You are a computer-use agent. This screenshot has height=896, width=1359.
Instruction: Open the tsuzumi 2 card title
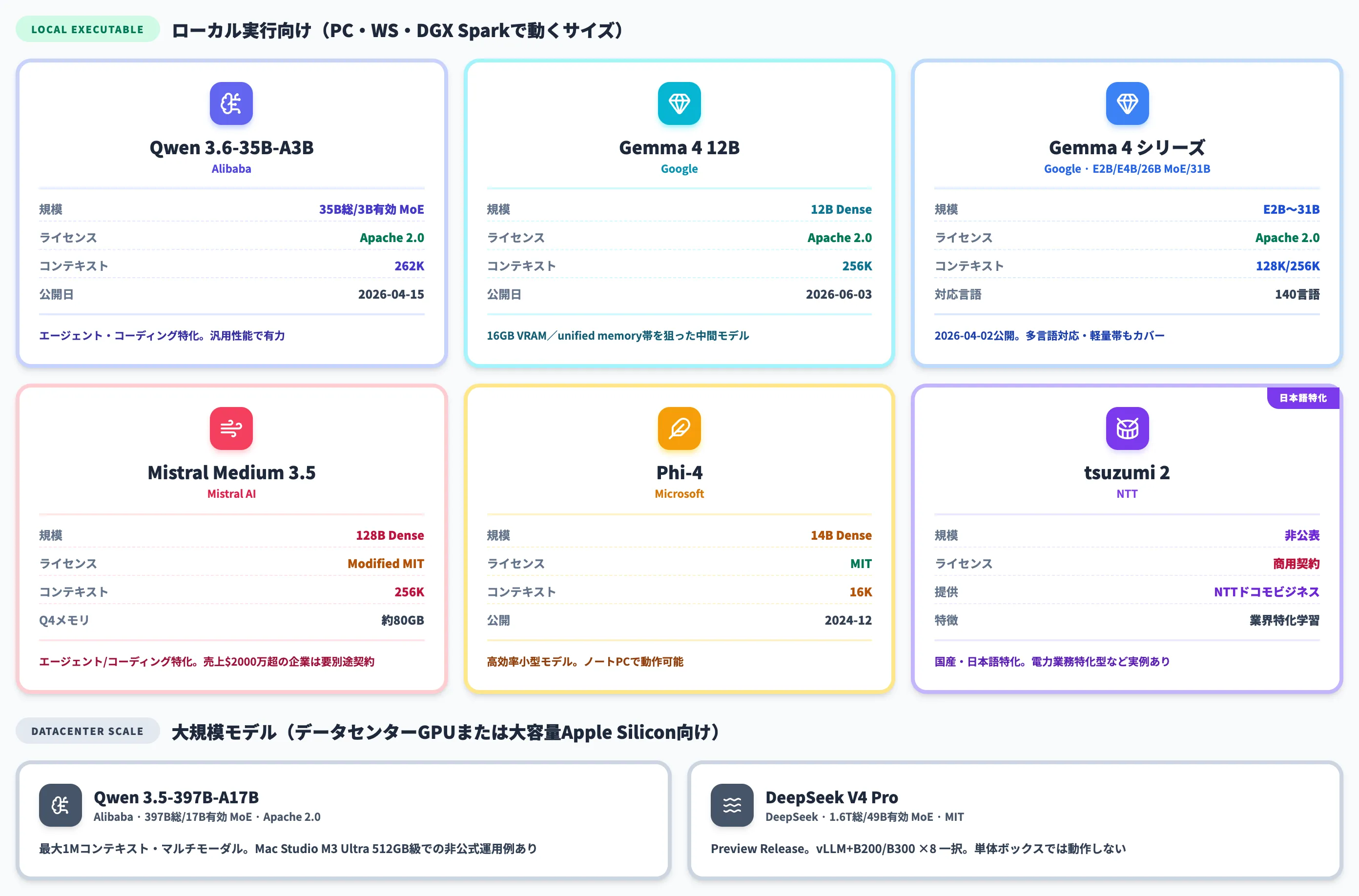point(1127,472)
